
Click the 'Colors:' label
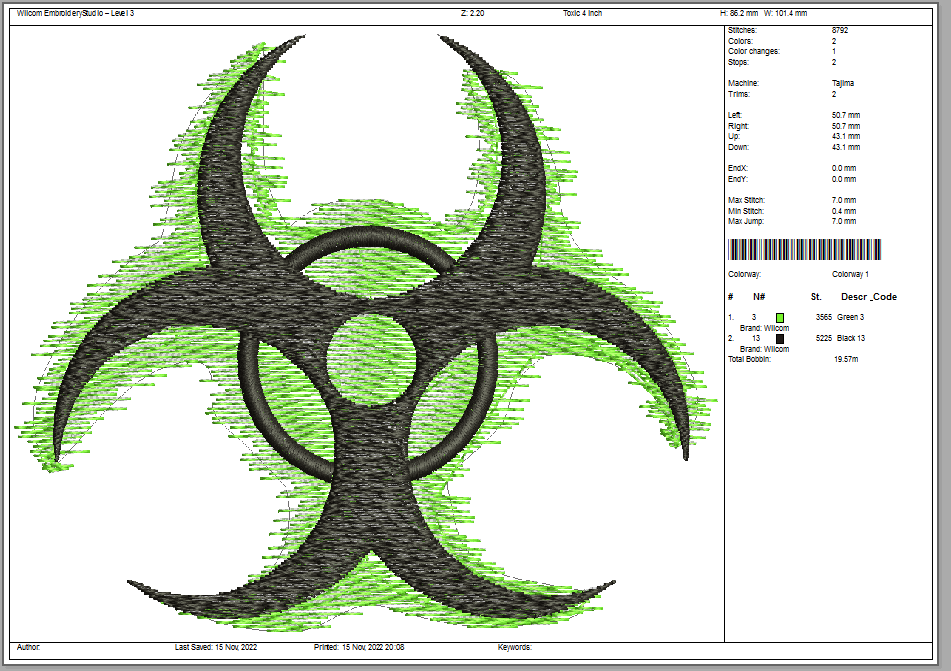click(x=741, y=41)
